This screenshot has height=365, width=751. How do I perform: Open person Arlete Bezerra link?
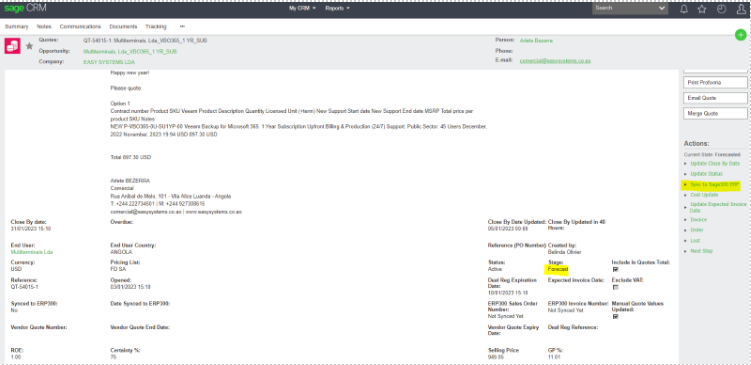[x=536, y=41]
